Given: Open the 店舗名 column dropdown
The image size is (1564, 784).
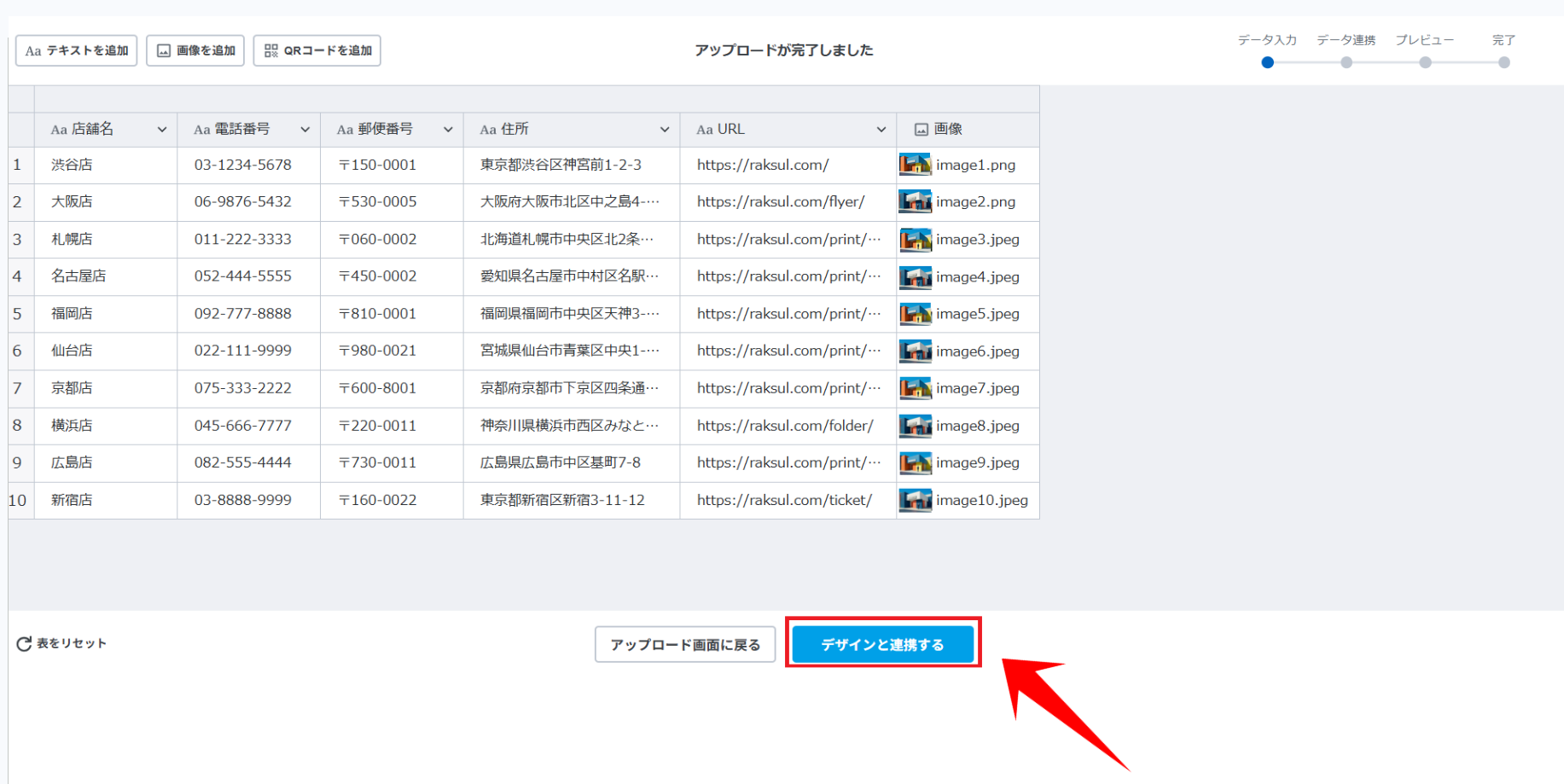Looking at the screenshot, I should point(162,130).
